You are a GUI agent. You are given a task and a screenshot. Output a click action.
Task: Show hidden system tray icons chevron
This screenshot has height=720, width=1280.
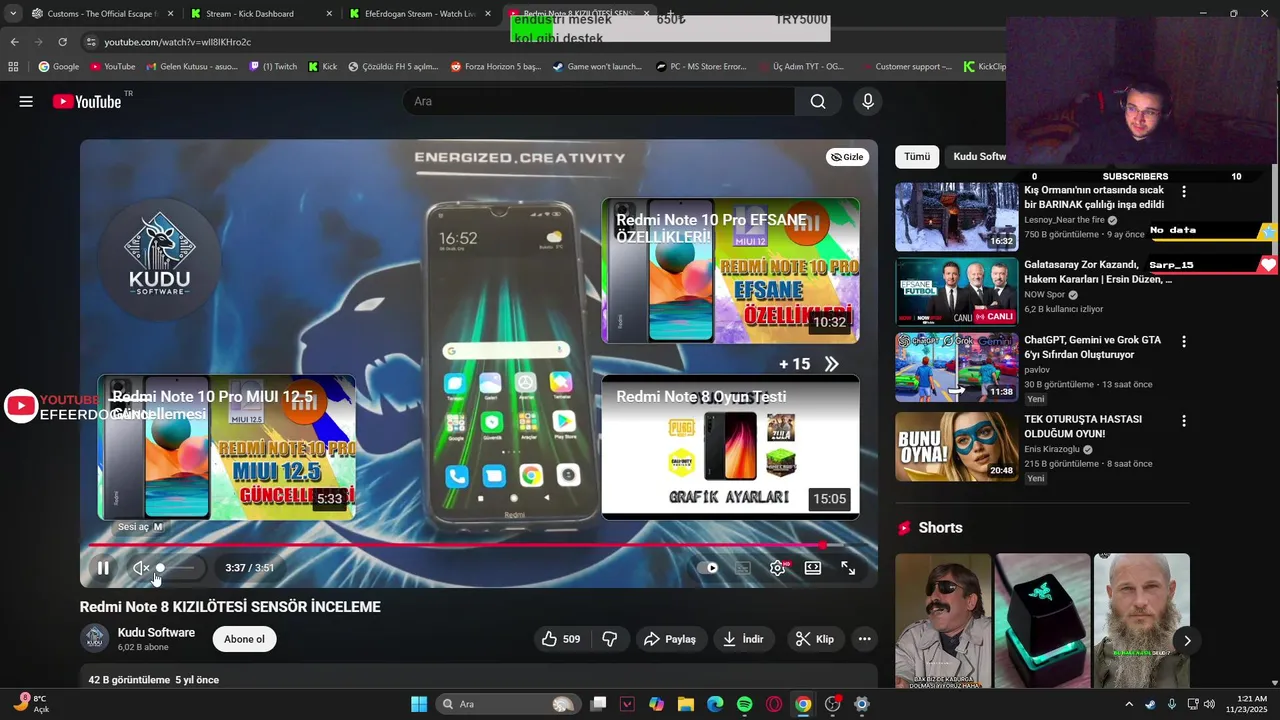1129,704
